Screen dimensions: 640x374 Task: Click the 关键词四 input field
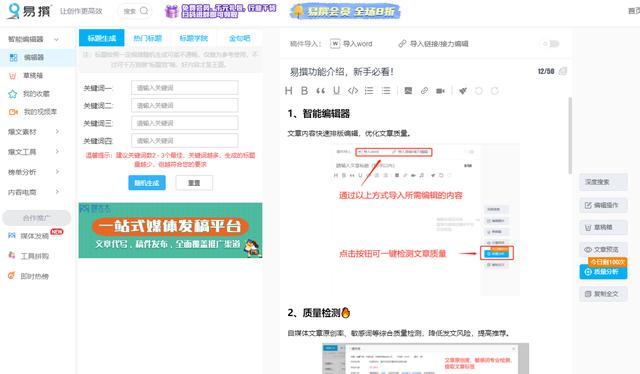(184, 140)
